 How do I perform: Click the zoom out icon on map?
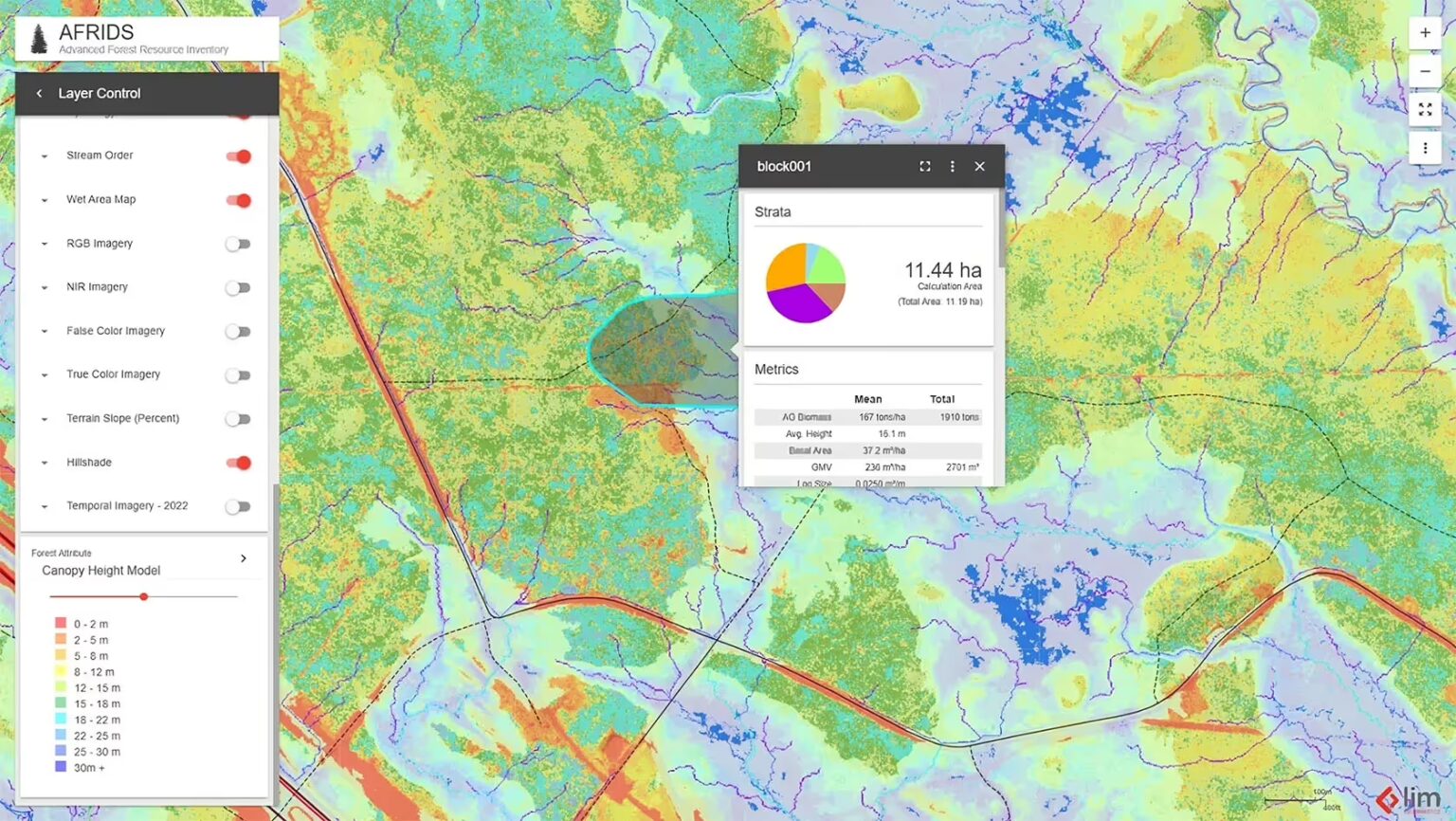(x=1425, y=70)
